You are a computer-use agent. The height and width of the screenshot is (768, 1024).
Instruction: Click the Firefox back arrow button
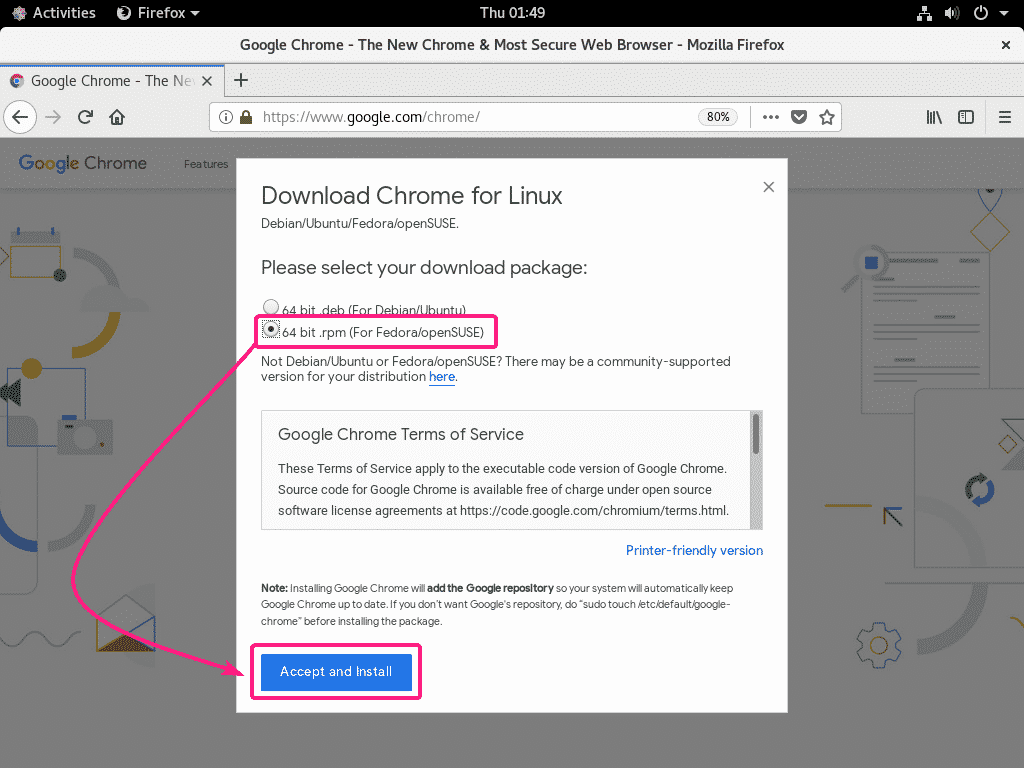[x=20, y=117]
